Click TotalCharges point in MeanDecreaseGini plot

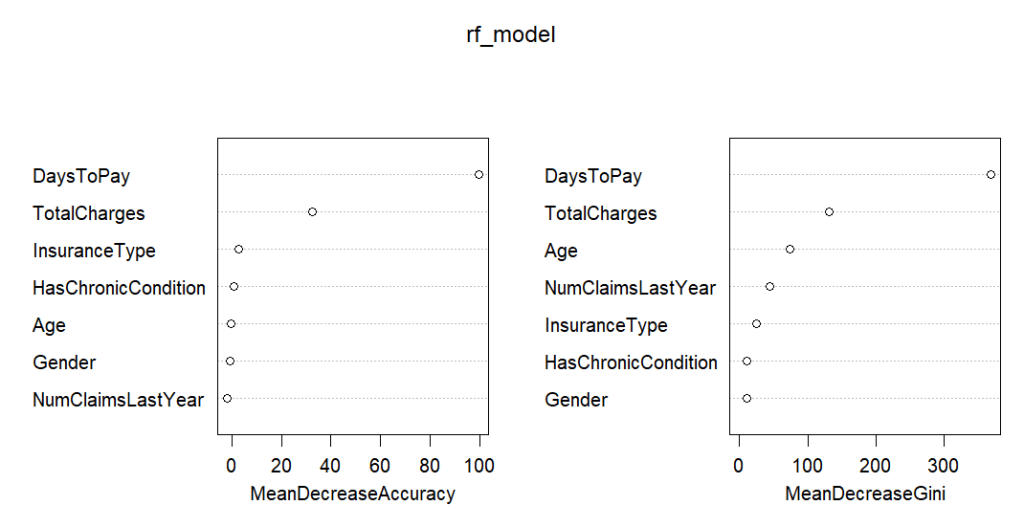[829, 212]
